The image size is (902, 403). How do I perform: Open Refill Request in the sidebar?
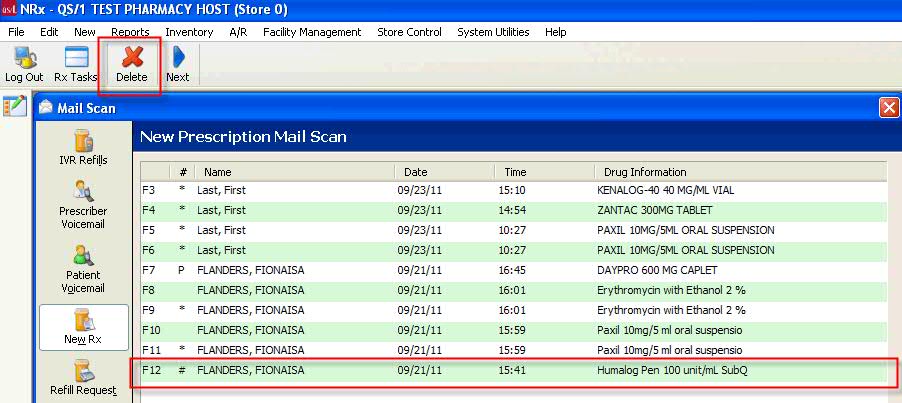(83, 378)
